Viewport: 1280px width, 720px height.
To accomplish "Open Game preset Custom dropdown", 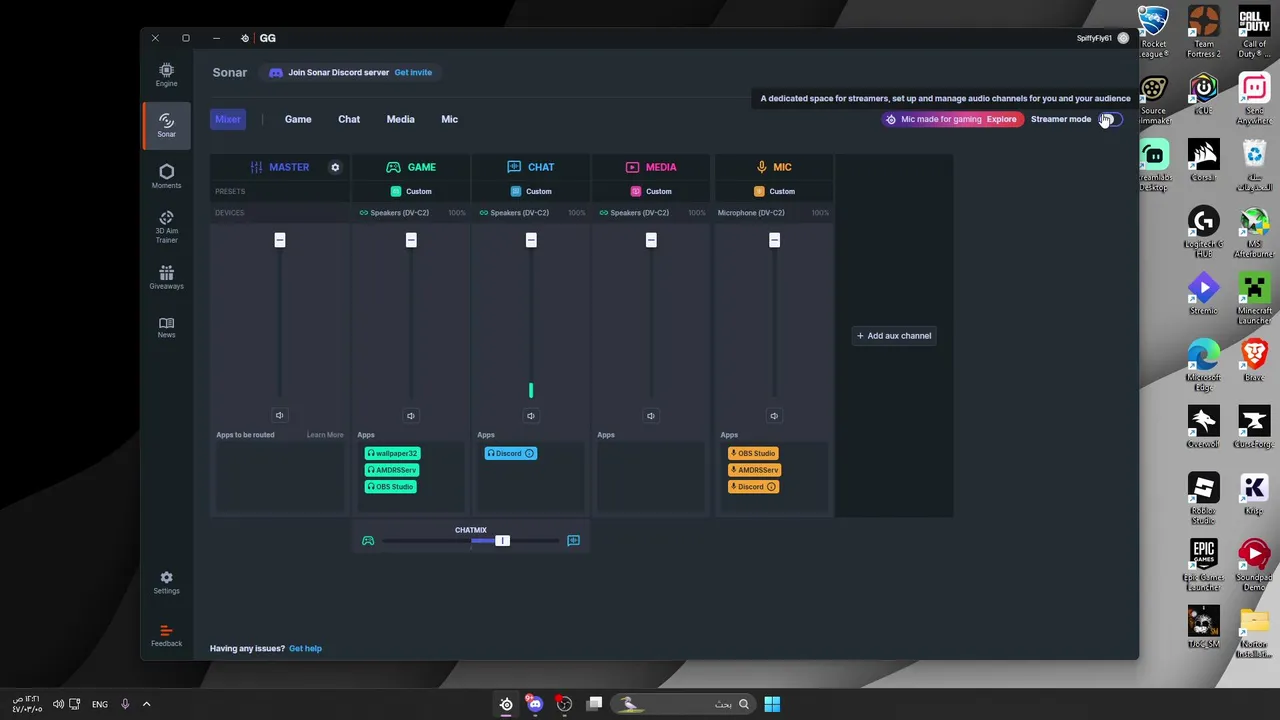I will coord(411,191).
